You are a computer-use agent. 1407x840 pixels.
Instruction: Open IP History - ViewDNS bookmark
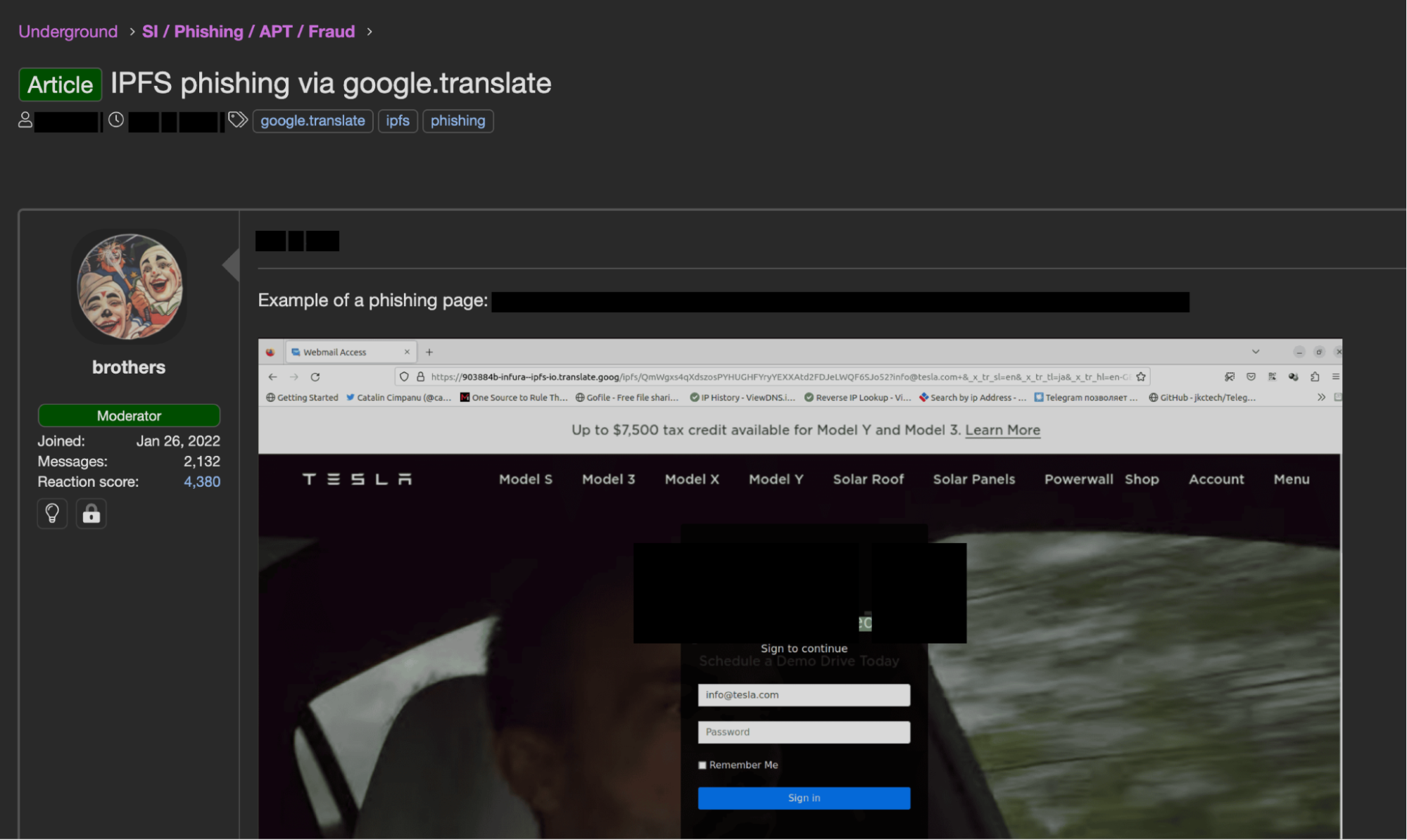click(x=743, y=397)
